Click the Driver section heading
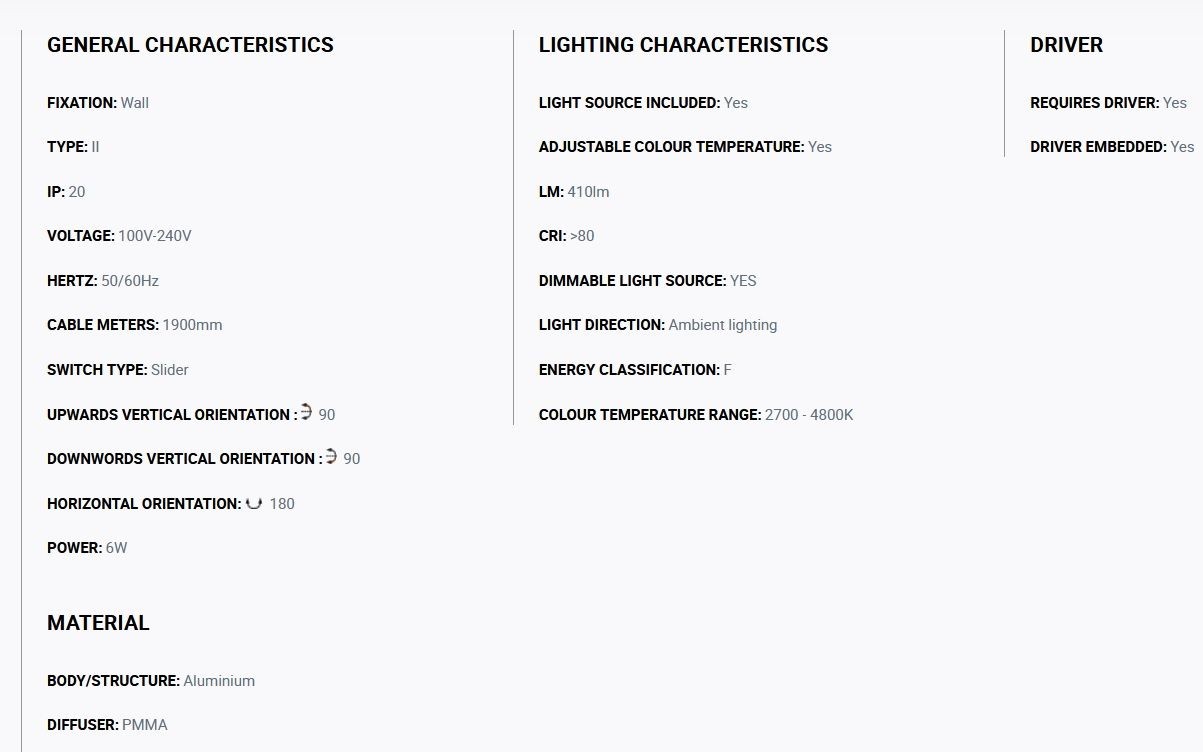 1066,45
